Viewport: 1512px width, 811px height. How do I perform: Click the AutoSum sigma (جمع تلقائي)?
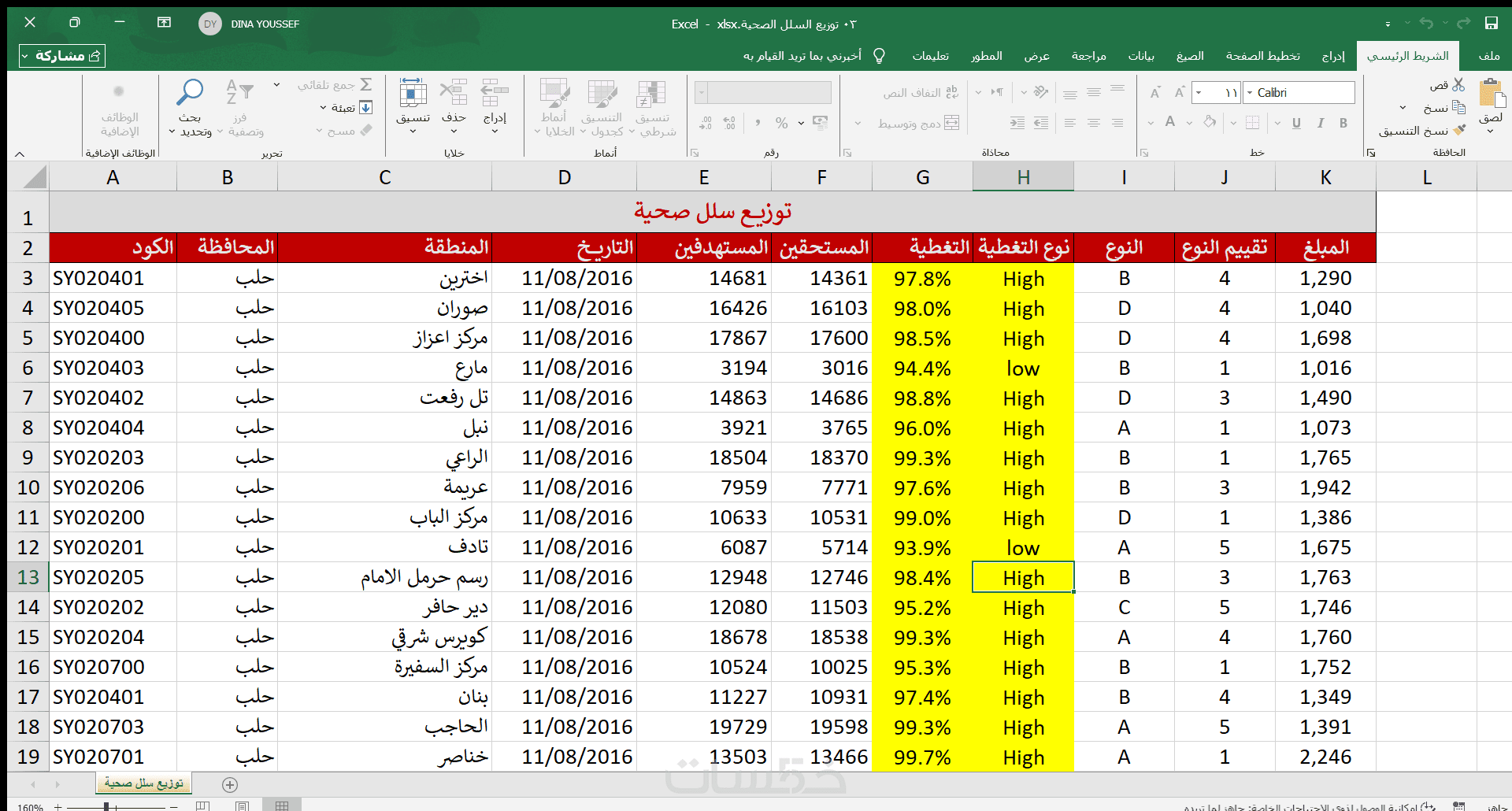366,85
